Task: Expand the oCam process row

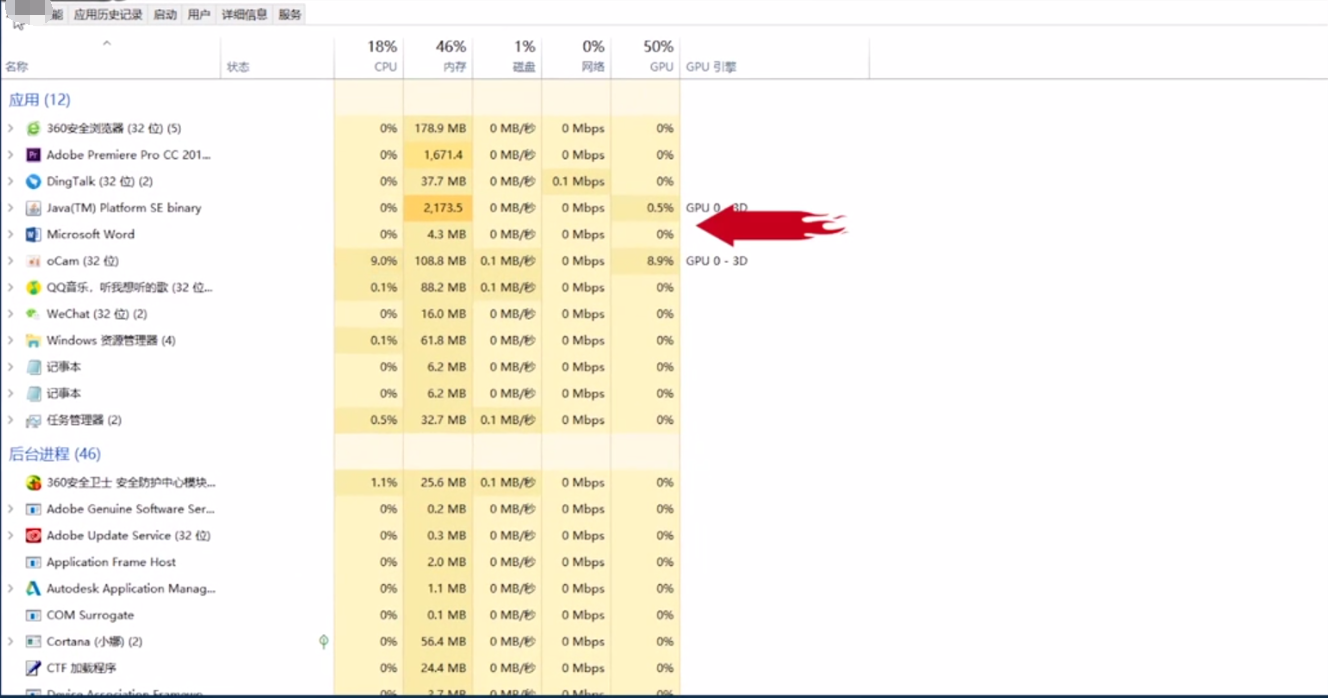Action: pos(11,261)
